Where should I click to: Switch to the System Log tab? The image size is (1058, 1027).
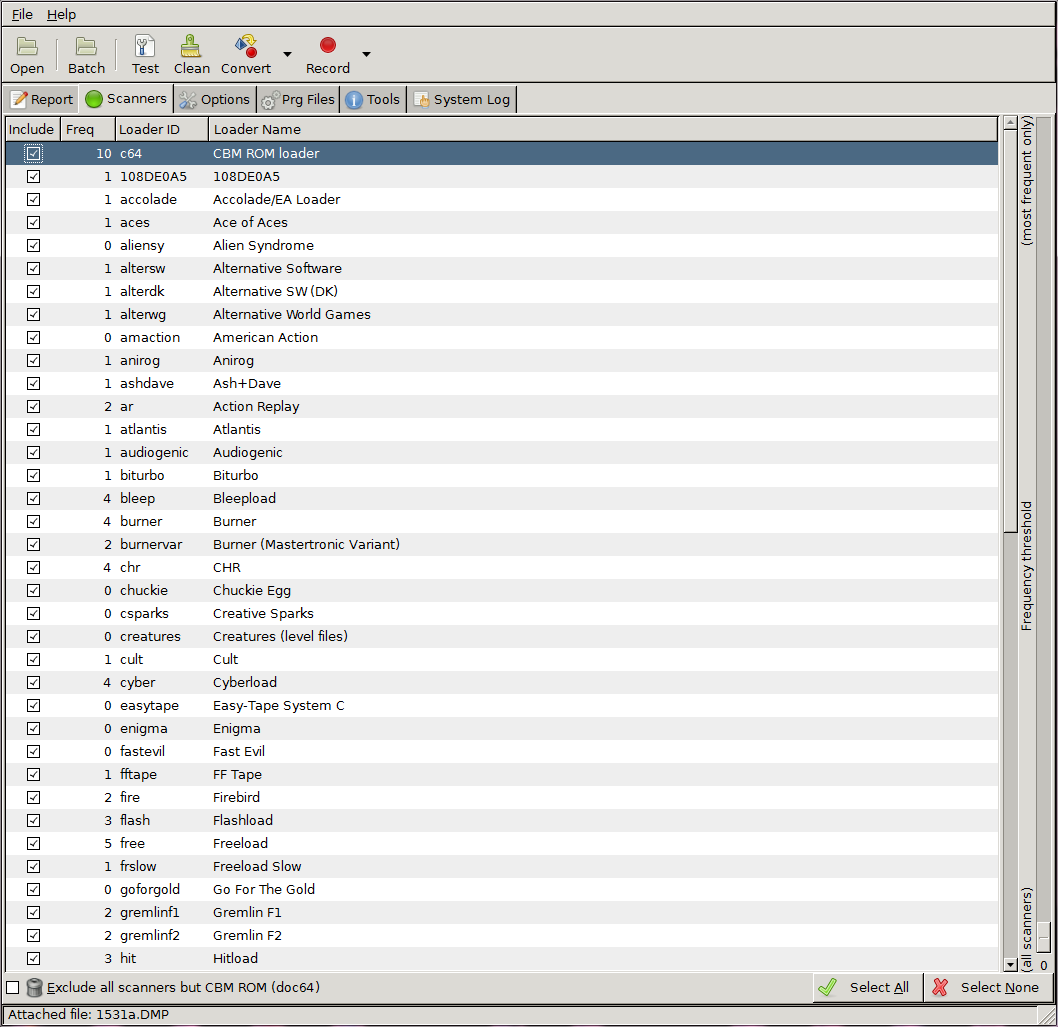[x=462, y=100]
